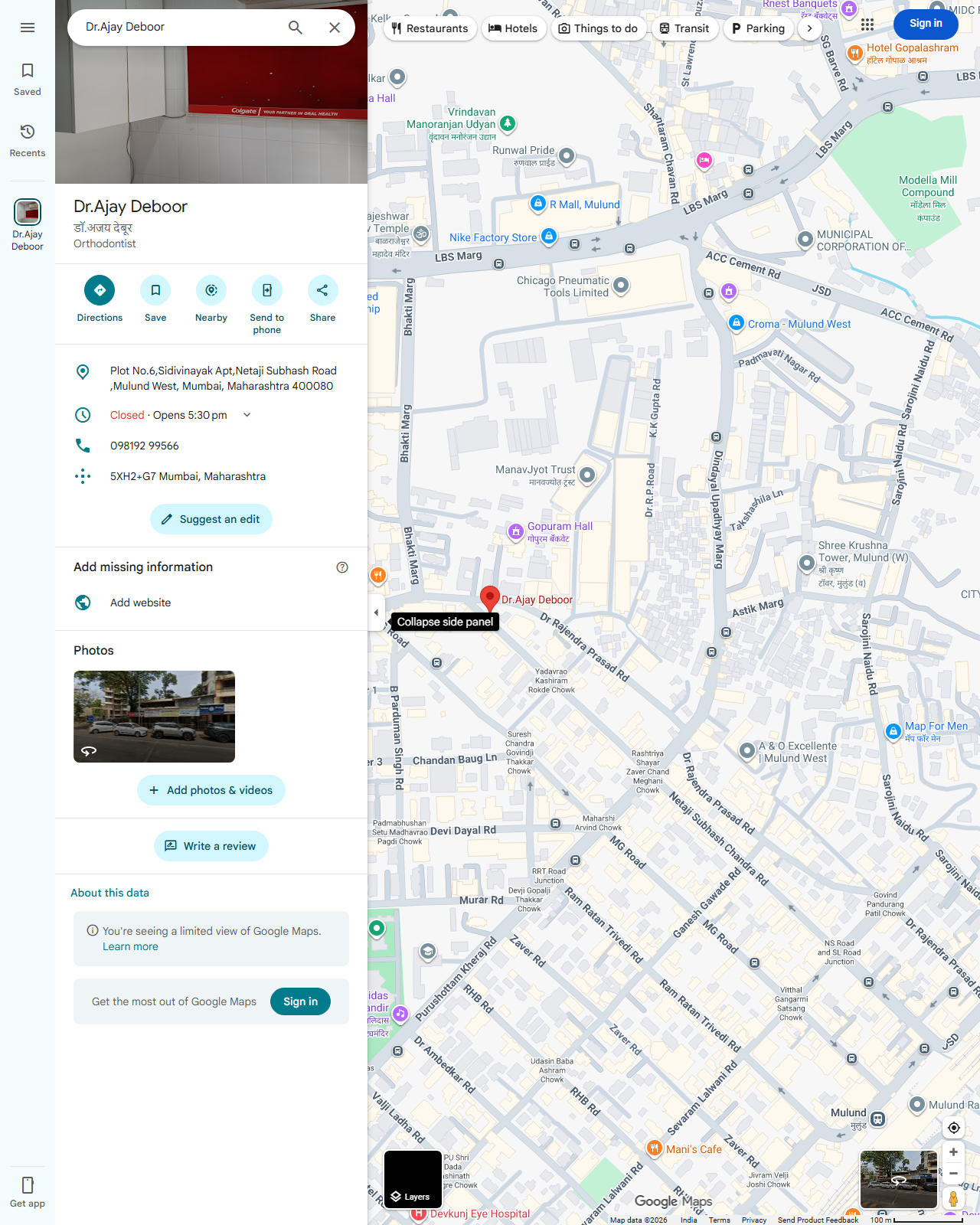Screen dimensions: 980x1225
Task: Click Write a review button
Action: click(211, 846)
